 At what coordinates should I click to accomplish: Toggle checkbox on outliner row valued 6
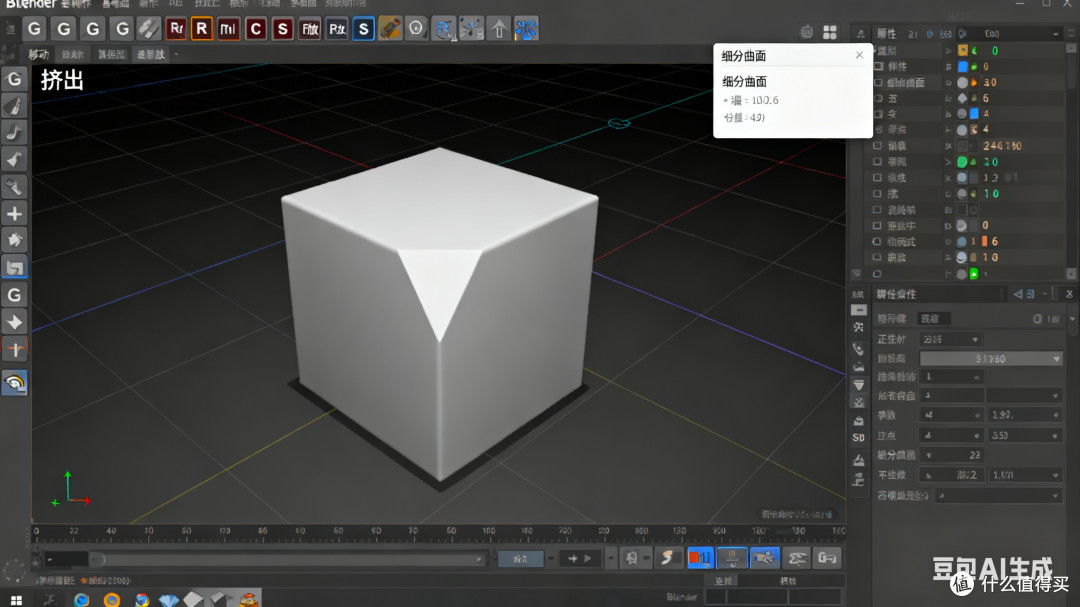coord(878,99)
